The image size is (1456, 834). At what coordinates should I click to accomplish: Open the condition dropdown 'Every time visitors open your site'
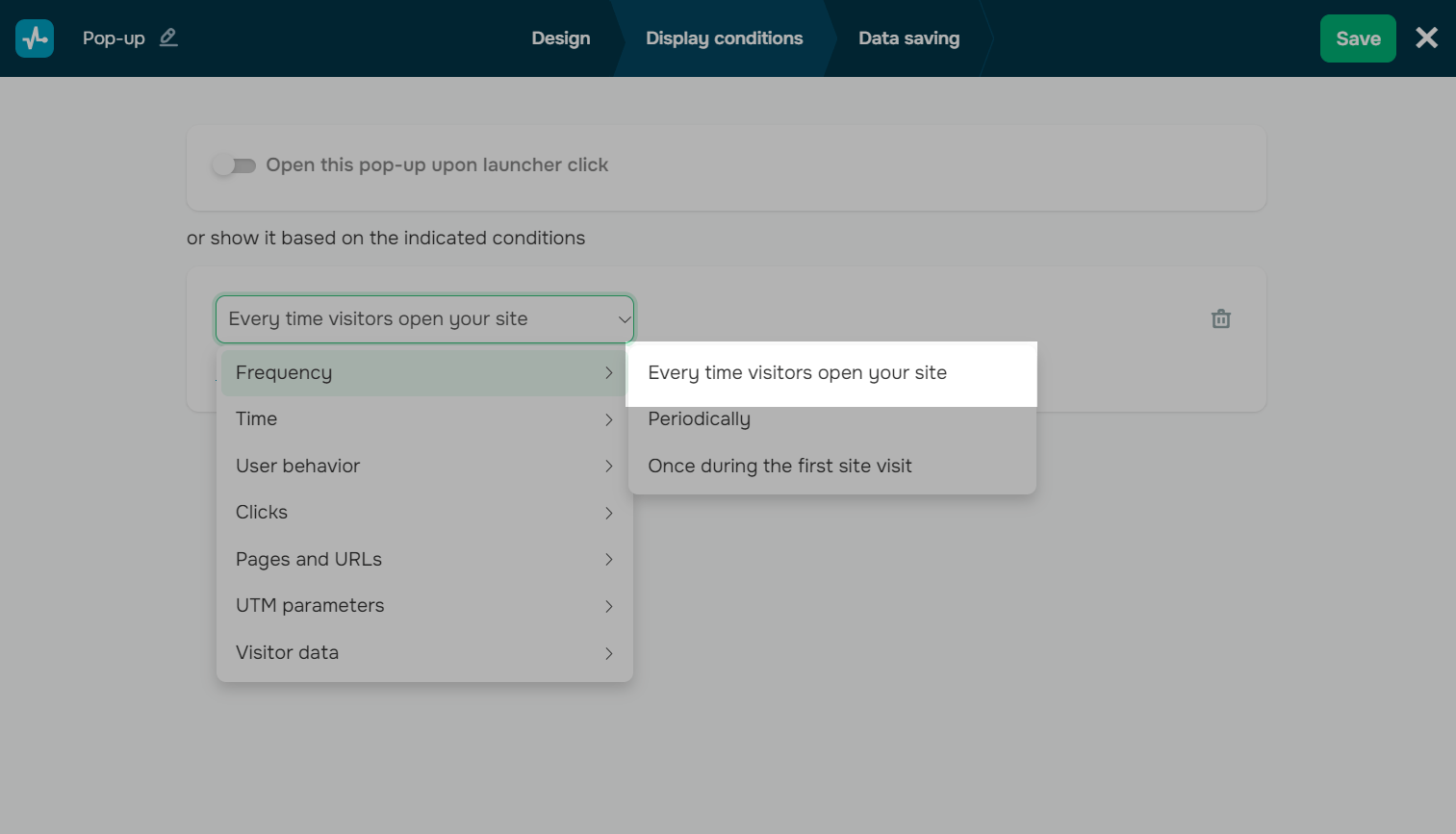[x=424, y=319]
